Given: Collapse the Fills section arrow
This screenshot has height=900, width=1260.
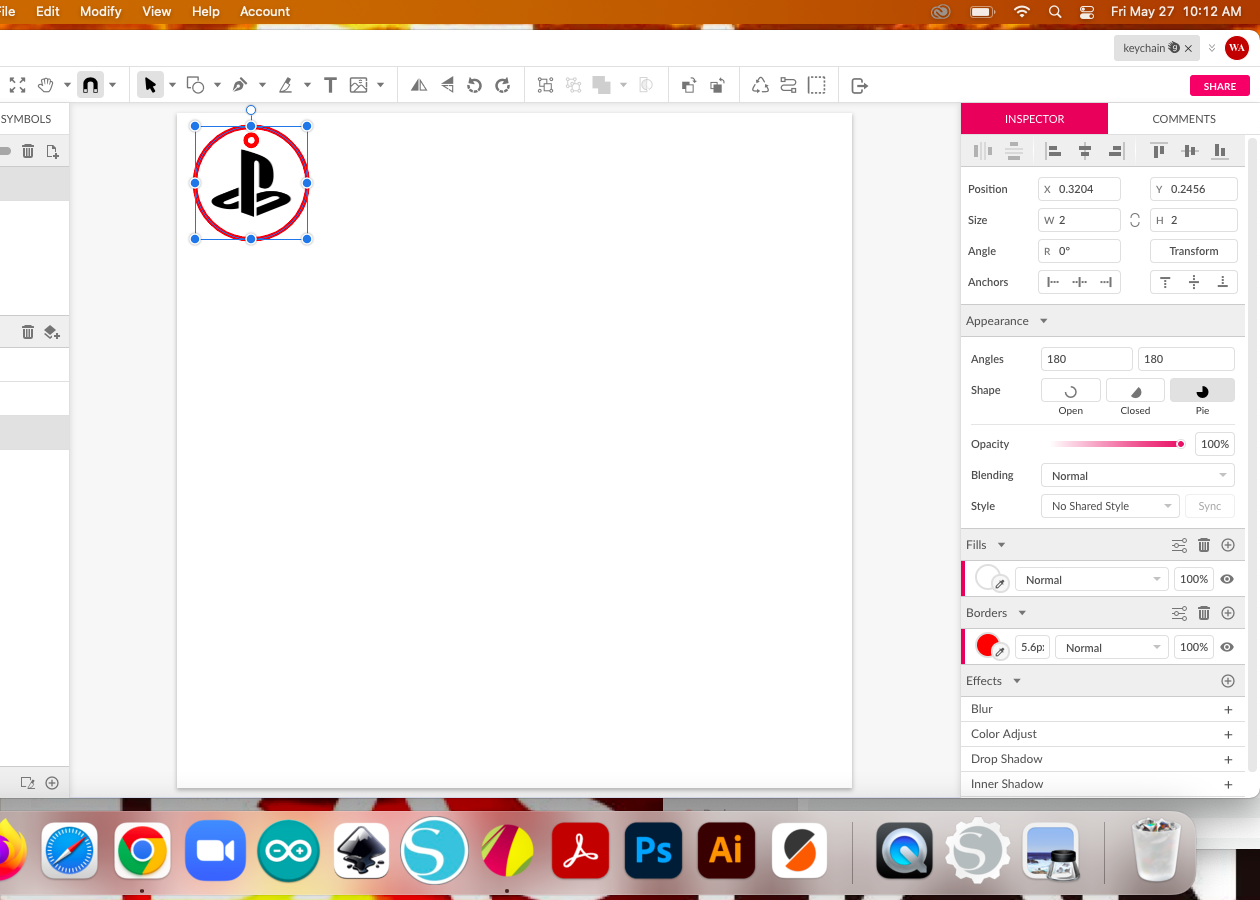Looking at the screenshot, I should pyautogui.click(x=1001, y=545).
